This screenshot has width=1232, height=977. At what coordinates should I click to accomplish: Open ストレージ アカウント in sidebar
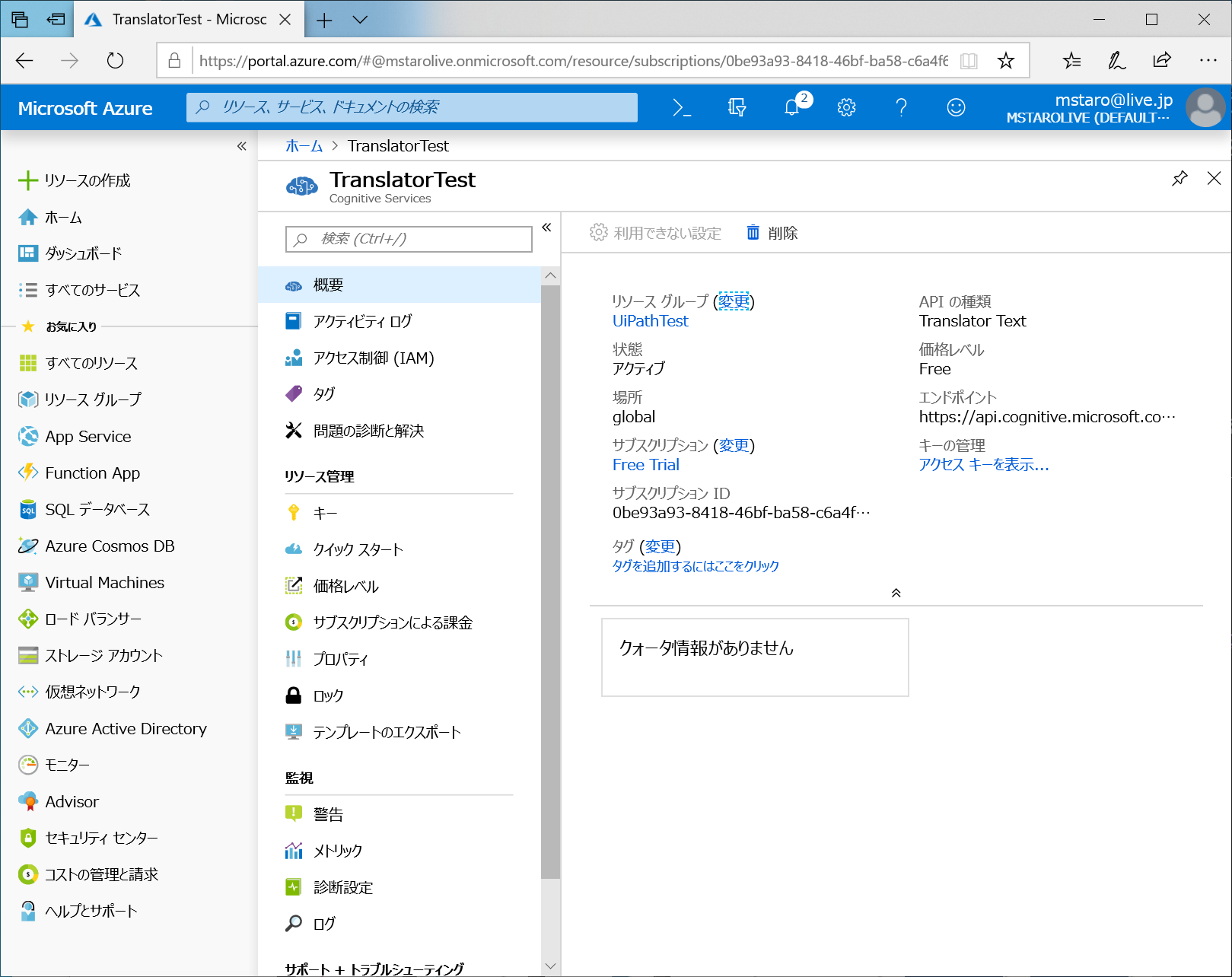click(x=129, y=655)
